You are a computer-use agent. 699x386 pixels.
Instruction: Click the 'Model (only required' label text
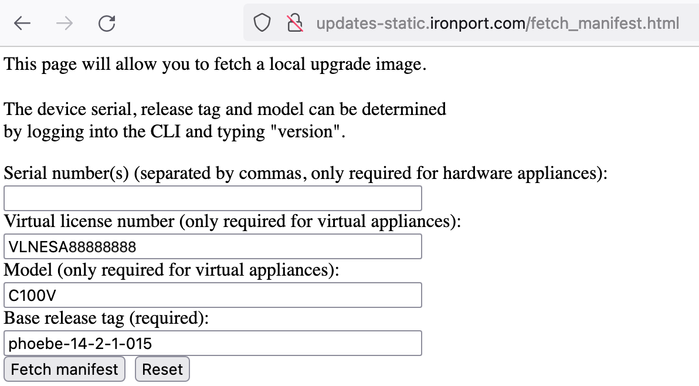coord(171,270)
